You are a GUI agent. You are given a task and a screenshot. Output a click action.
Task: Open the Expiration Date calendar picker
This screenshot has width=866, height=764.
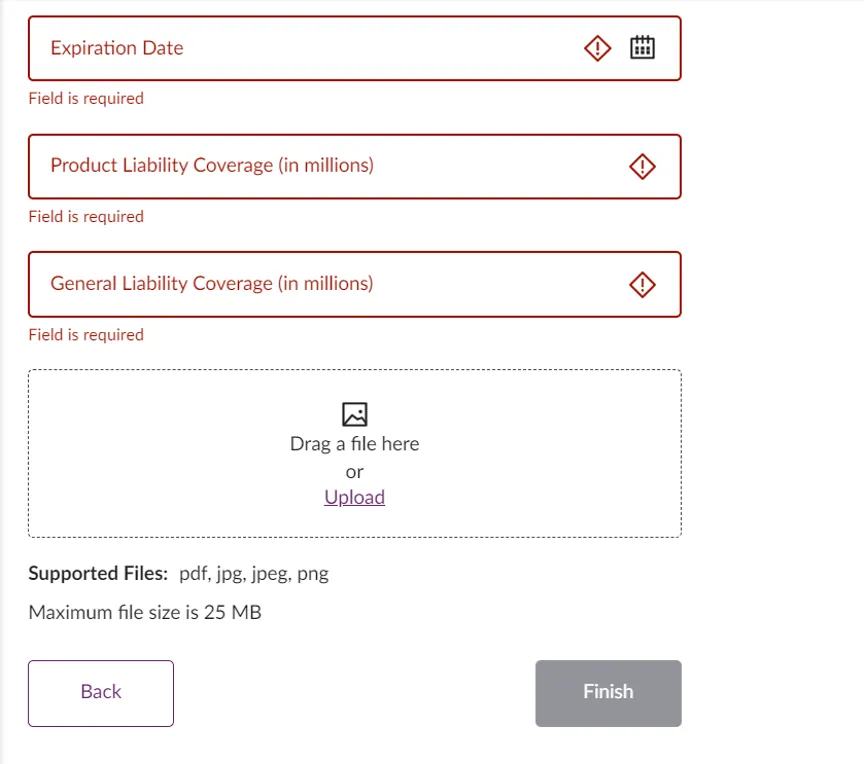point(642,48)
